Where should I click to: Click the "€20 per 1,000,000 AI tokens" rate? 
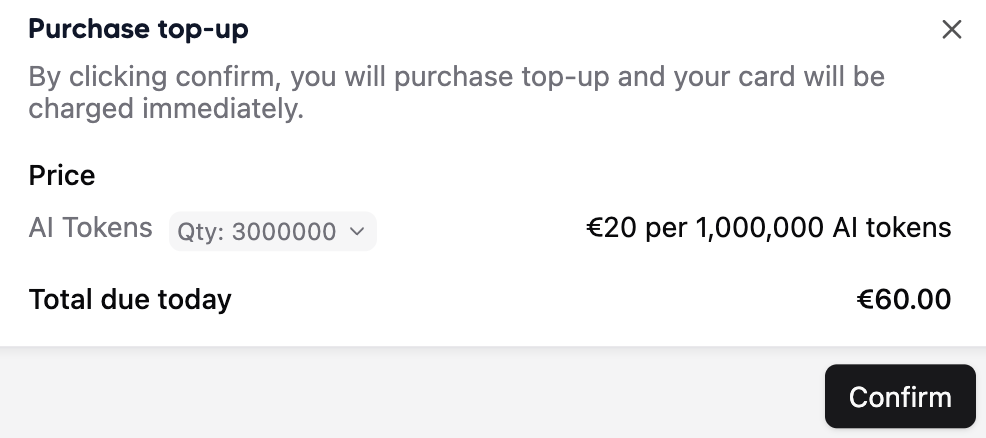coord(768,228)
